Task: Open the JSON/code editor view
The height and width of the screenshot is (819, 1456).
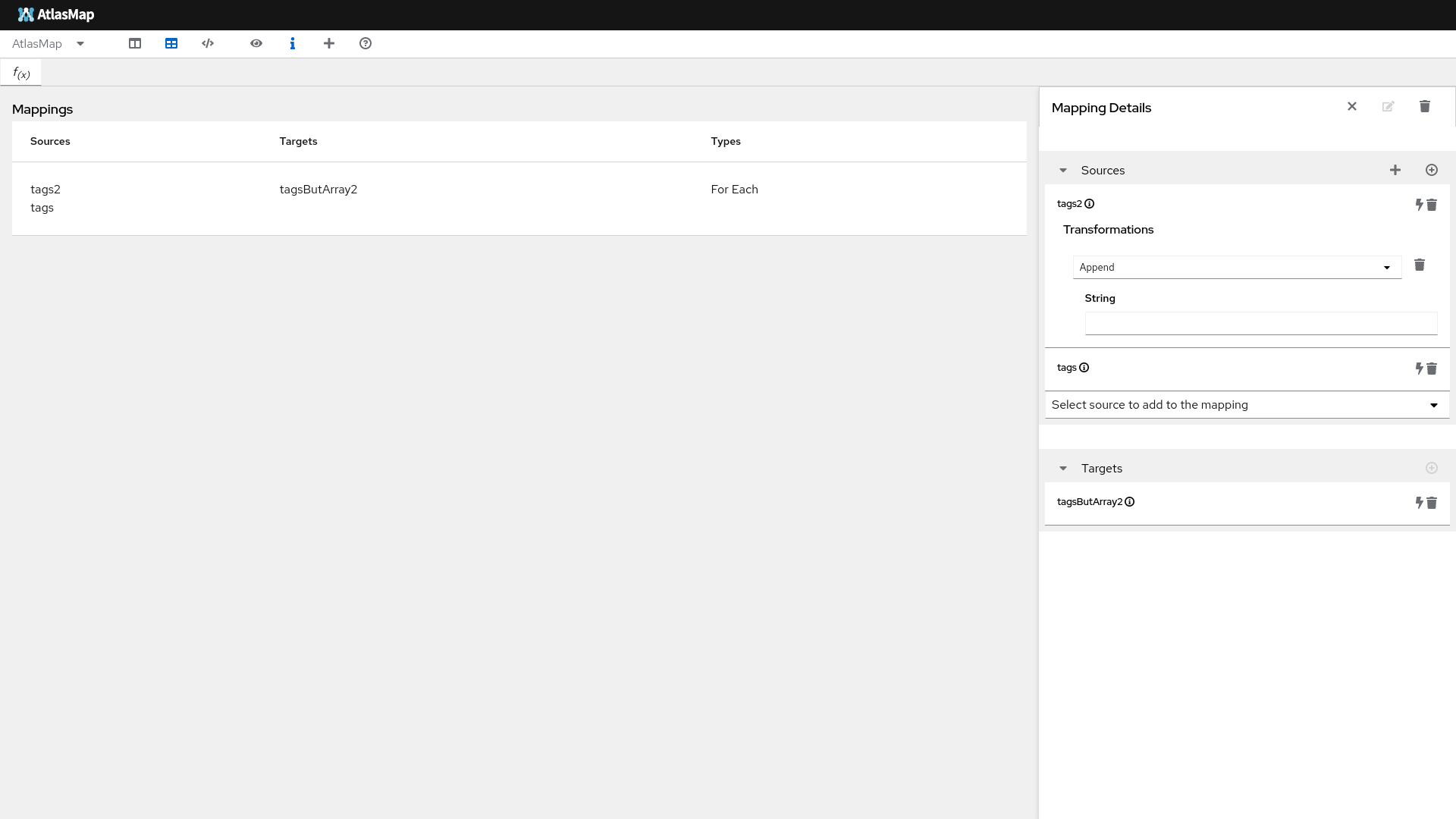Action: pos(208,43)
